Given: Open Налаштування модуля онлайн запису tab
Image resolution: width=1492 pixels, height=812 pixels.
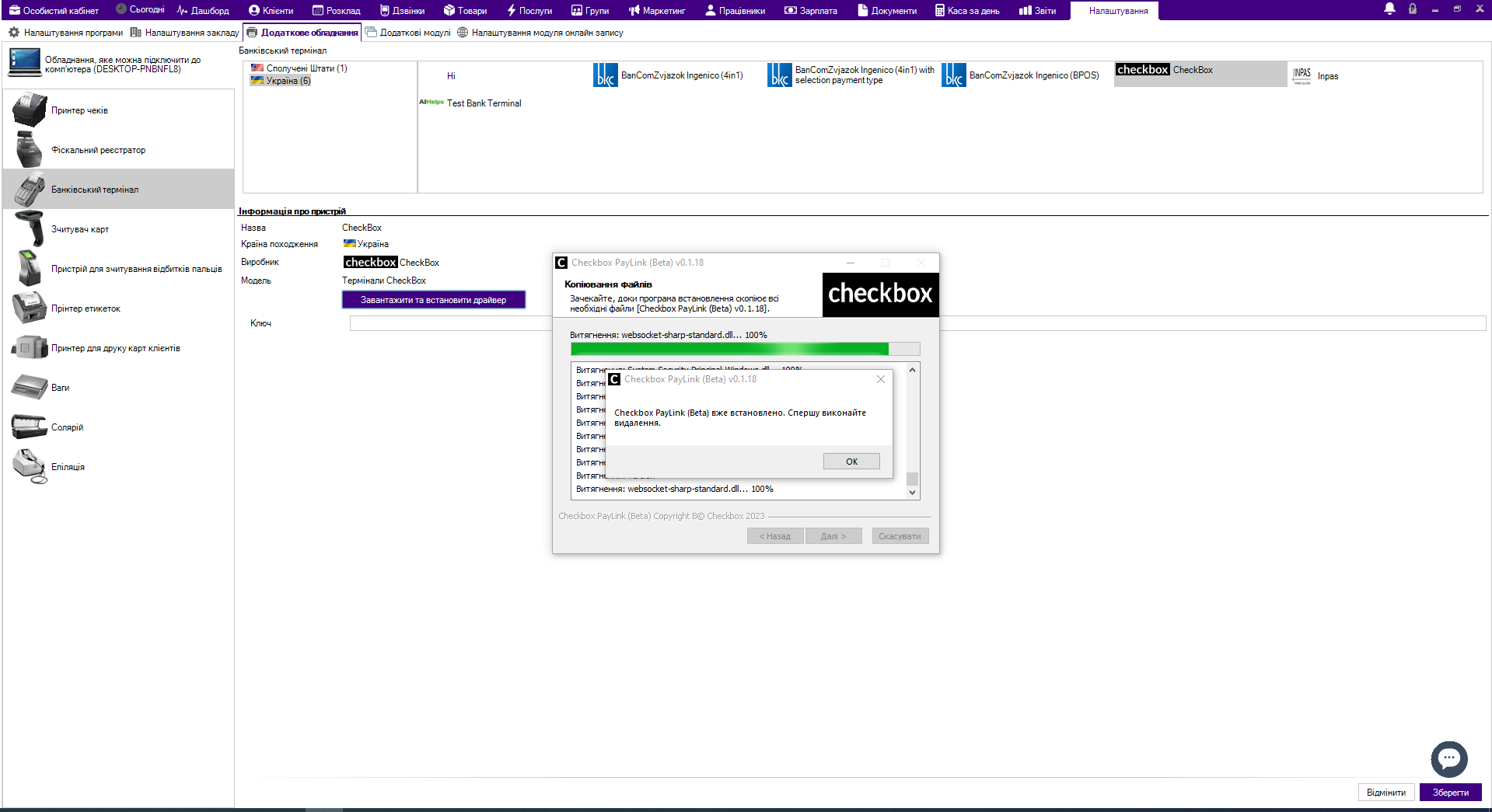Looking at the screenshot, I should pos(540,33).
